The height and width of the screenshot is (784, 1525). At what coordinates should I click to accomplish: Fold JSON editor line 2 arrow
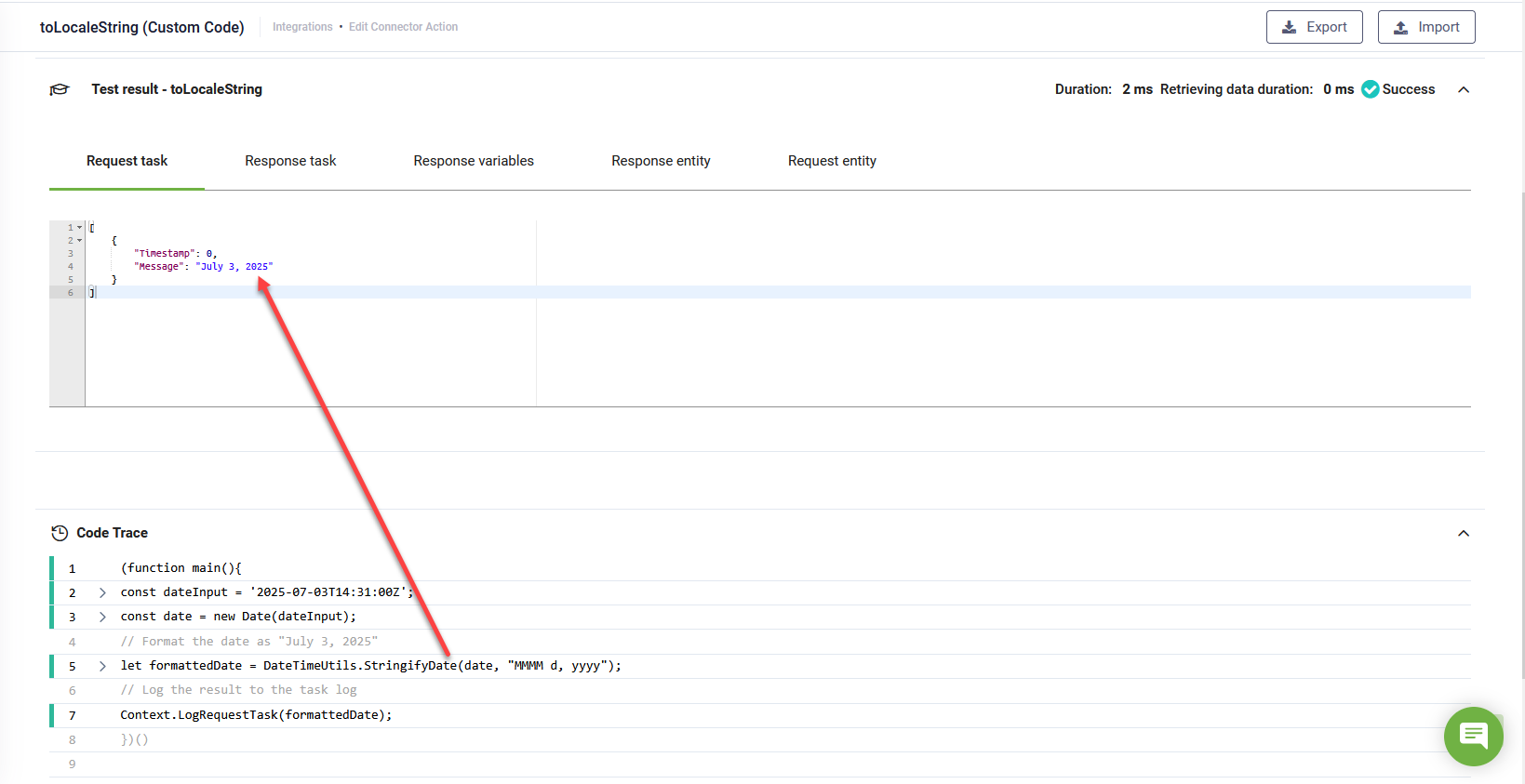pyautogui.click(x=79, y=240)
